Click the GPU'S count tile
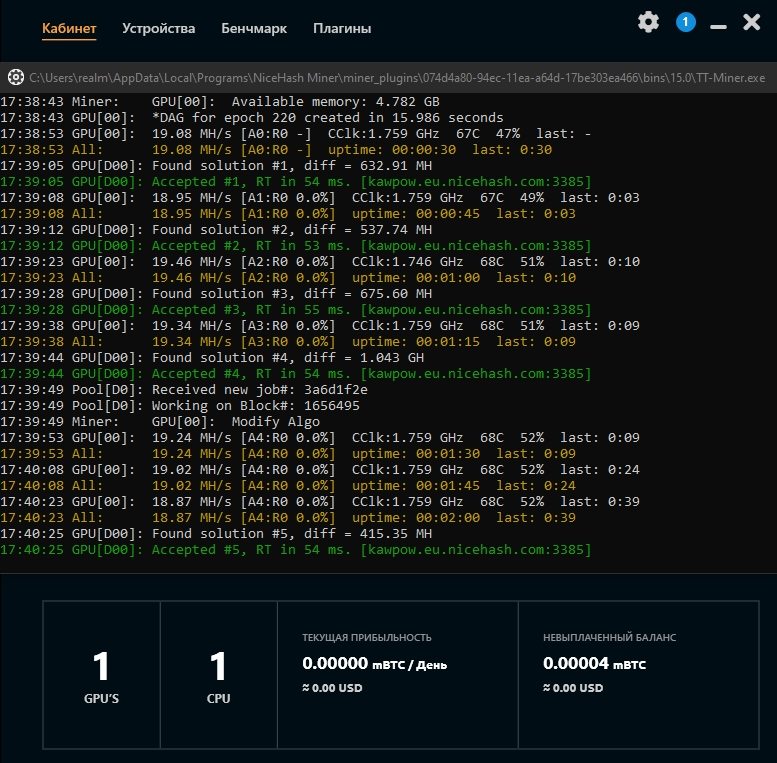 tap(100, 675)
